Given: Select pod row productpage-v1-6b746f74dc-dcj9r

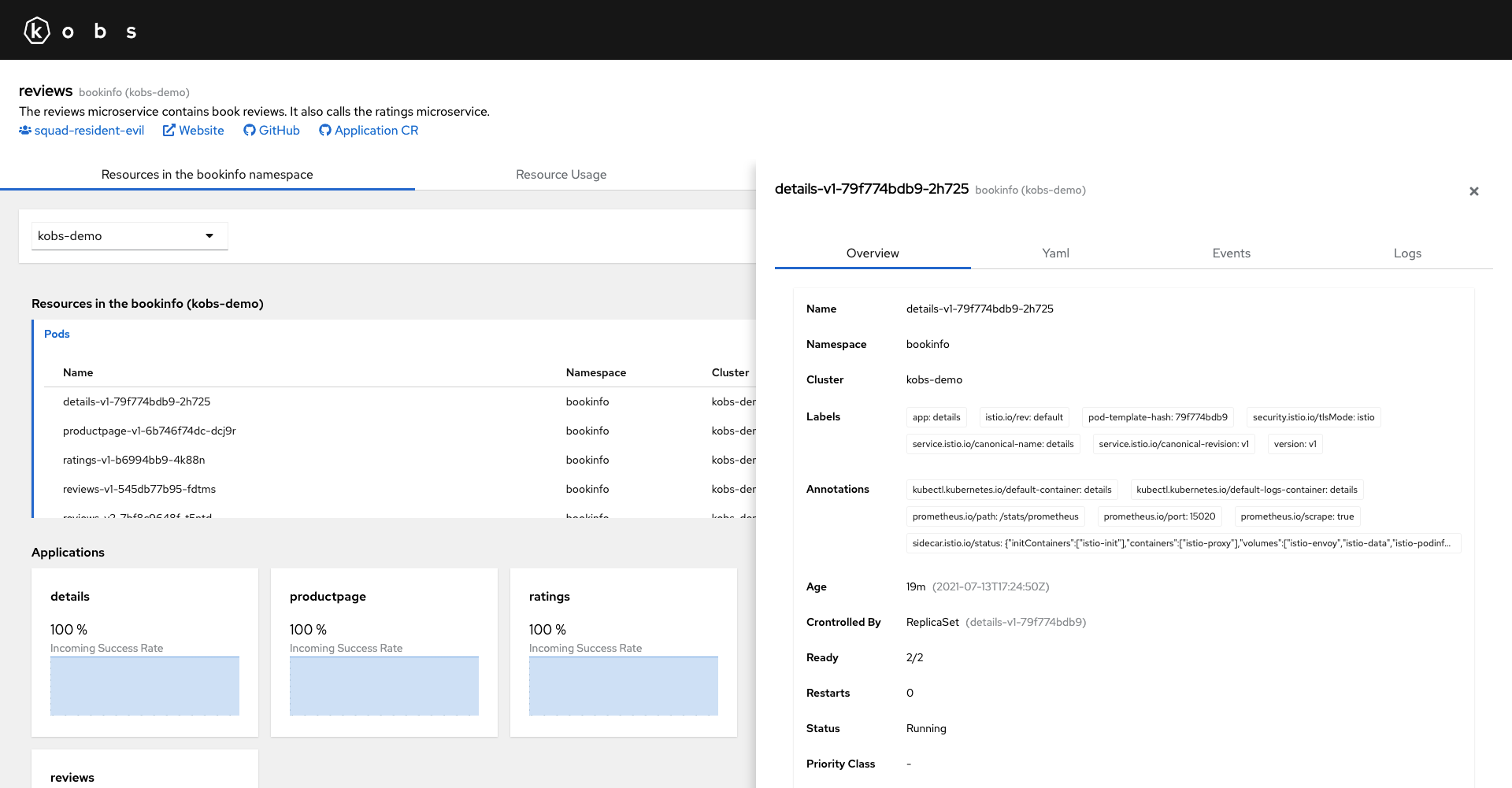Looking at the screenshot, I should coord(400,431).
